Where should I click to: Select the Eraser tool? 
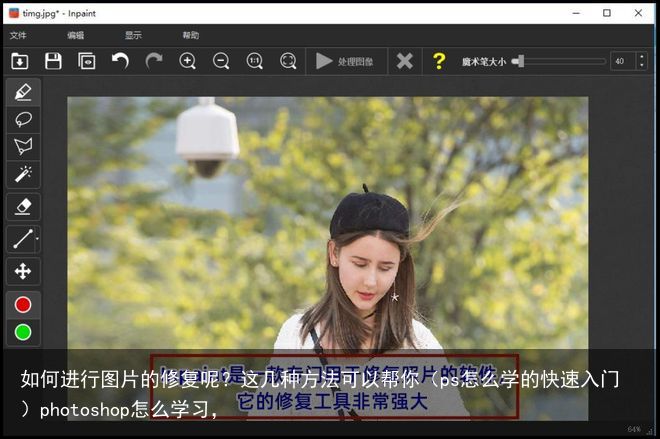tap(23, 207)
